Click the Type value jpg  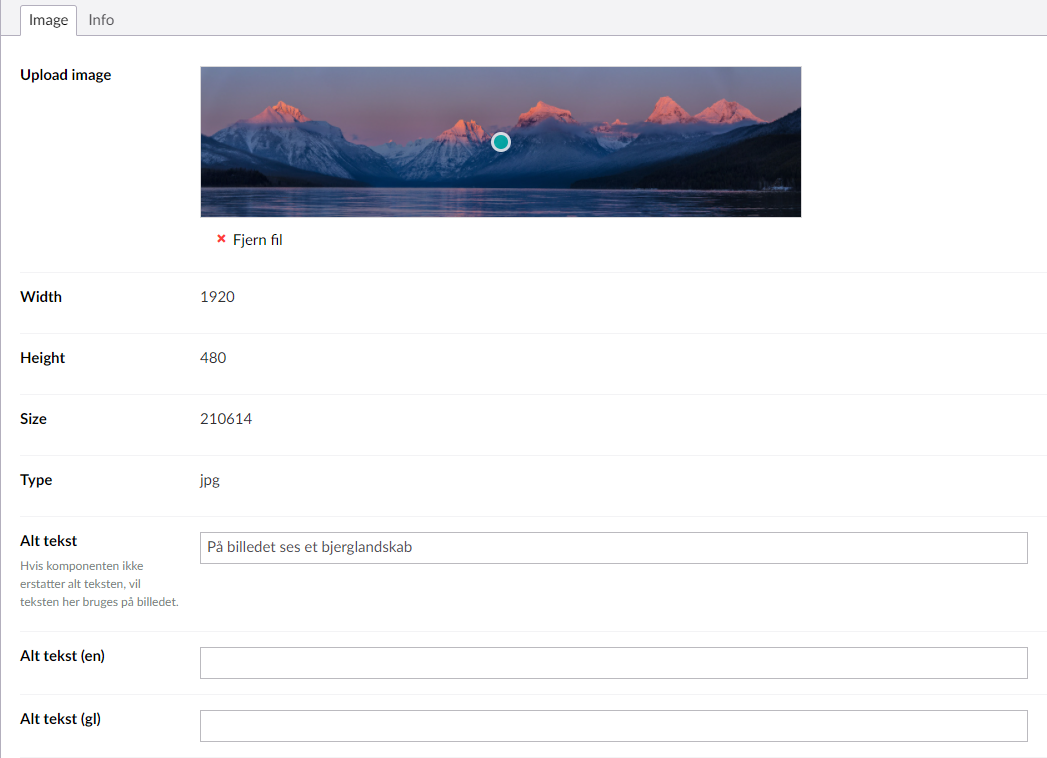210,480
